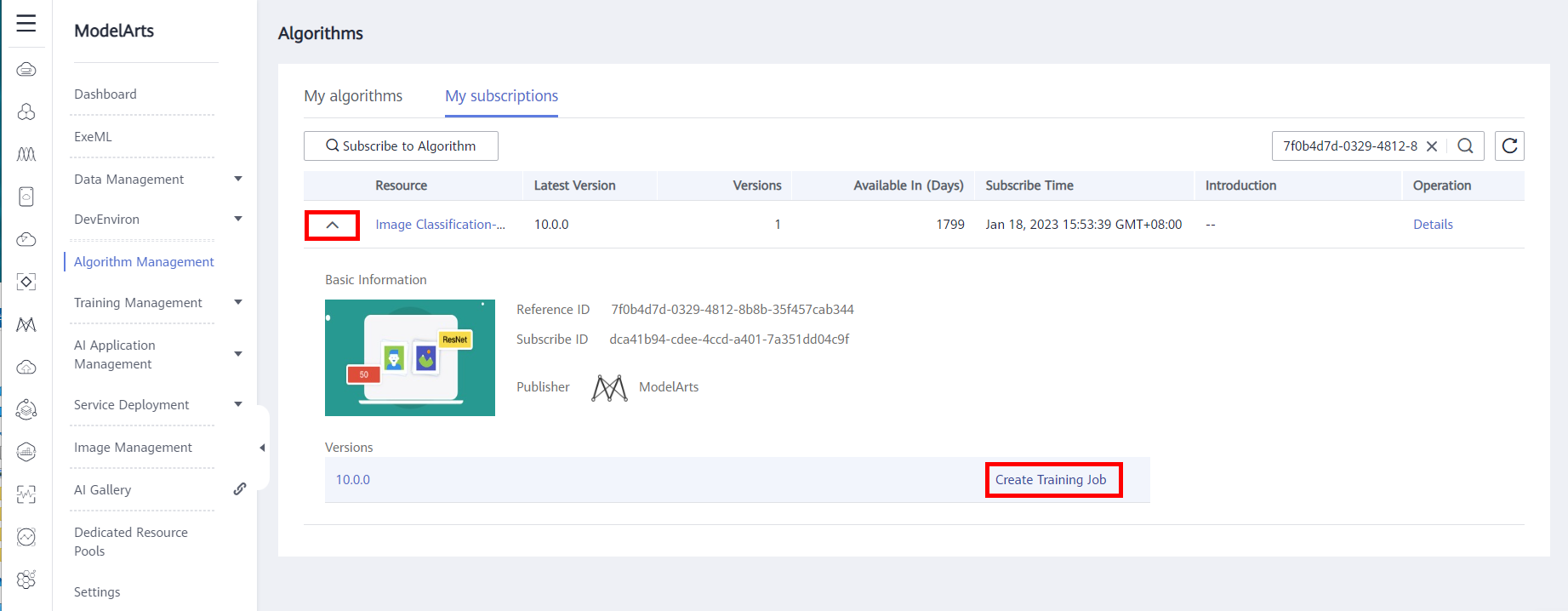Click the refresh icon beside search
The width and height of the screenshot is (1568, 611).
pyautogui.click(x=1509, y=146)
